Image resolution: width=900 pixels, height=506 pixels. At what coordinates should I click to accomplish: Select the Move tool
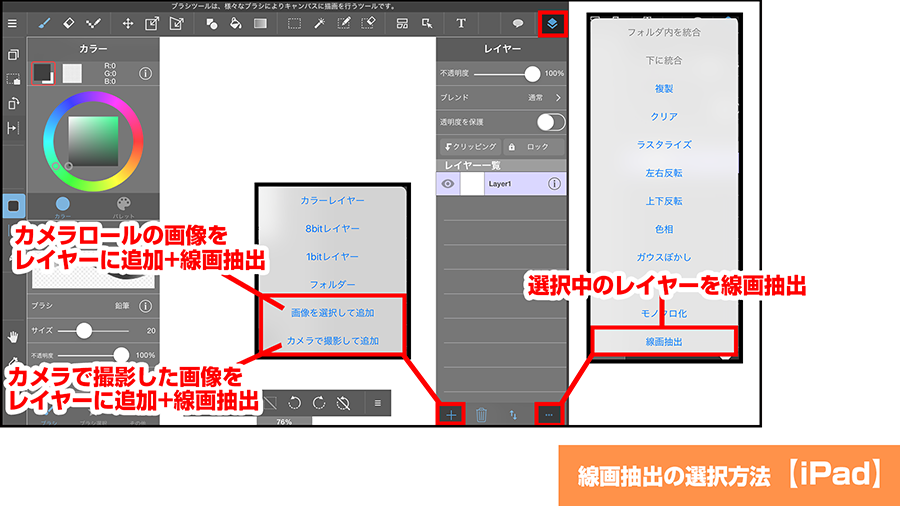pyautogui.click(x=127, y=24)
